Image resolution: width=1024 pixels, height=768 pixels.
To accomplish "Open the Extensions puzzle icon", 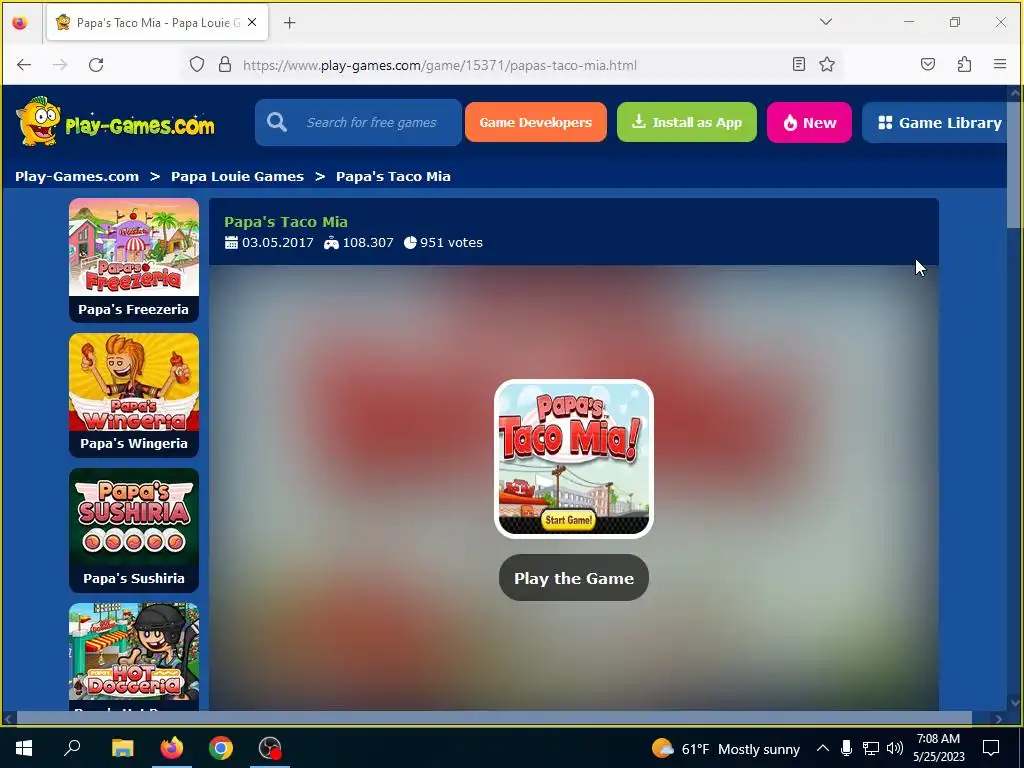I will point(964,64).
